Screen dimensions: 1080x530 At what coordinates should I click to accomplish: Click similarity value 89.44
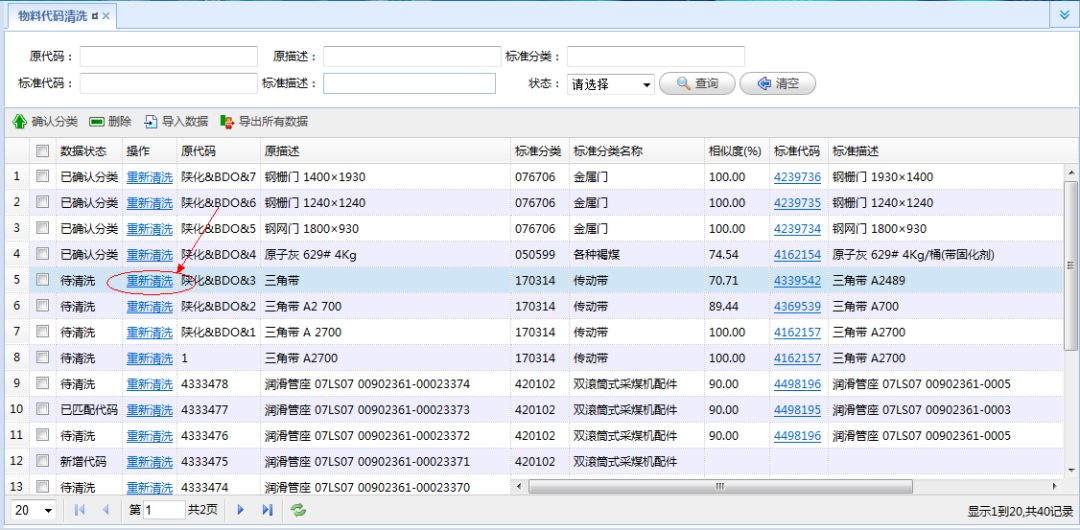(x=723, y=306)
